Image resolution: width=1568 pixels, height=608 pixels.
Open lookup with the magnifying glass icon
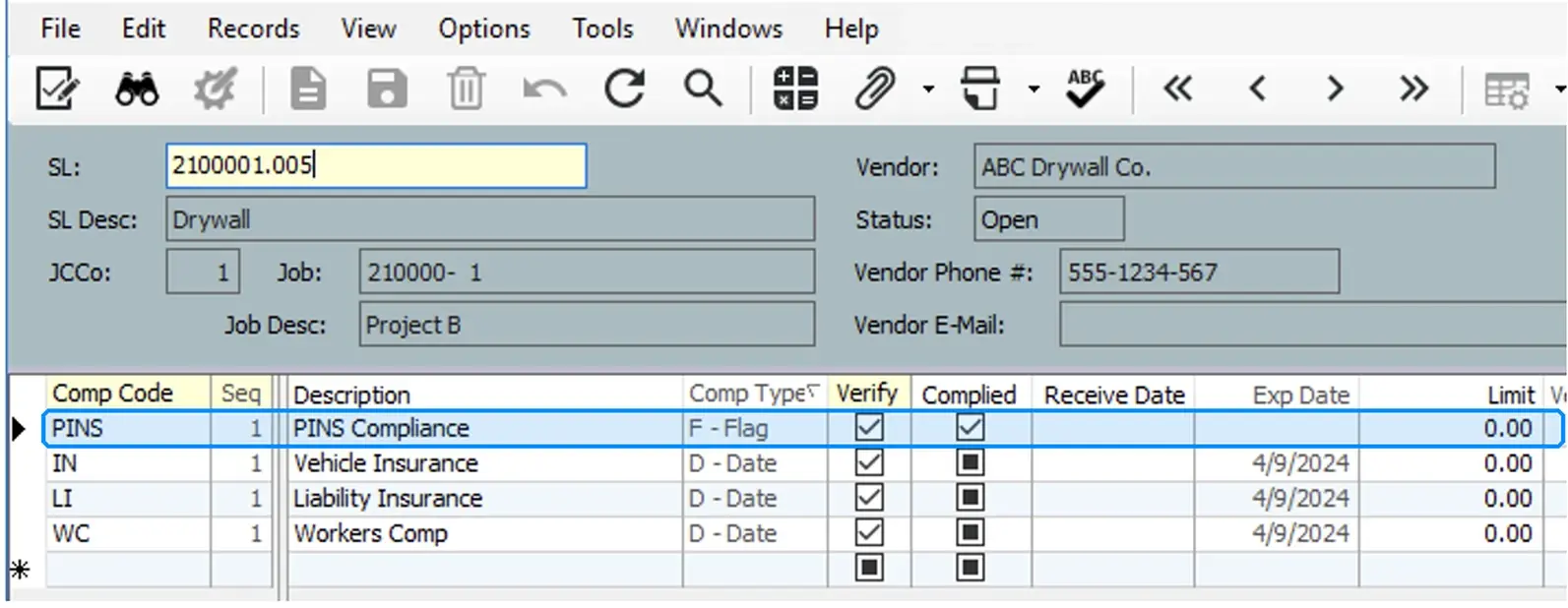coord(703,90)
